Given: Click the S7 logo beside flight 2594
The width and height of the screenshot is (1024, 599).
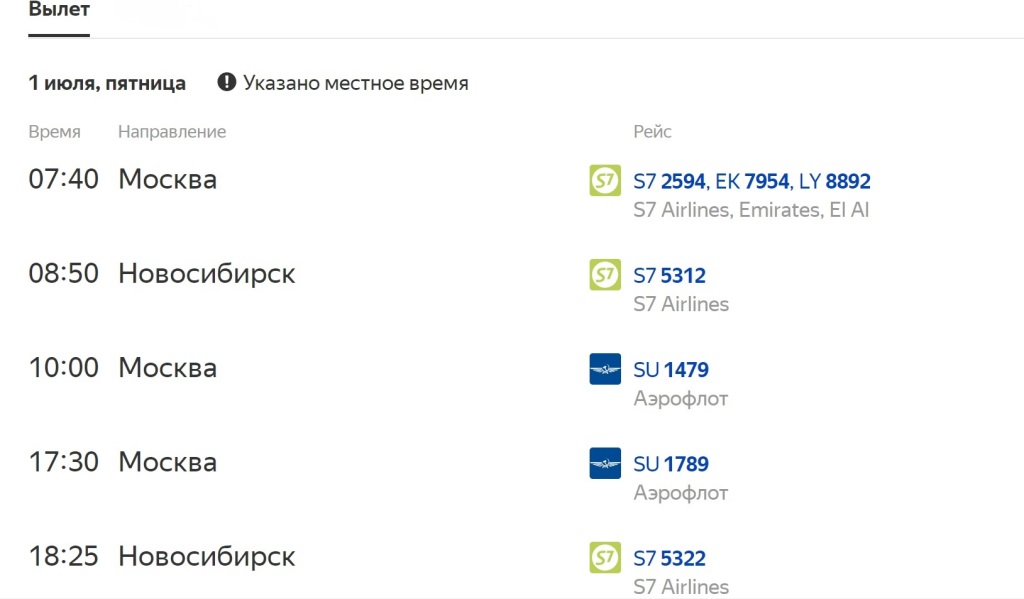Looking at the screenshot, I should 605,181.
